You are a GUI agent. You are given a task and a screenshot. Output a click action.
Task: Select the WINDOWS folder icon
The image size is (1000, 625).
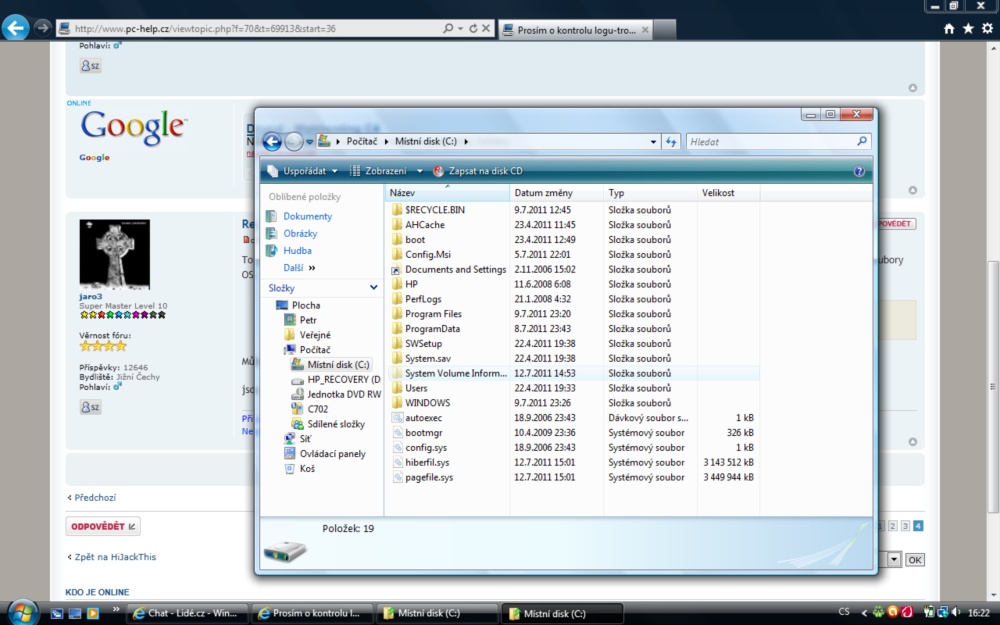click(397, 403)
